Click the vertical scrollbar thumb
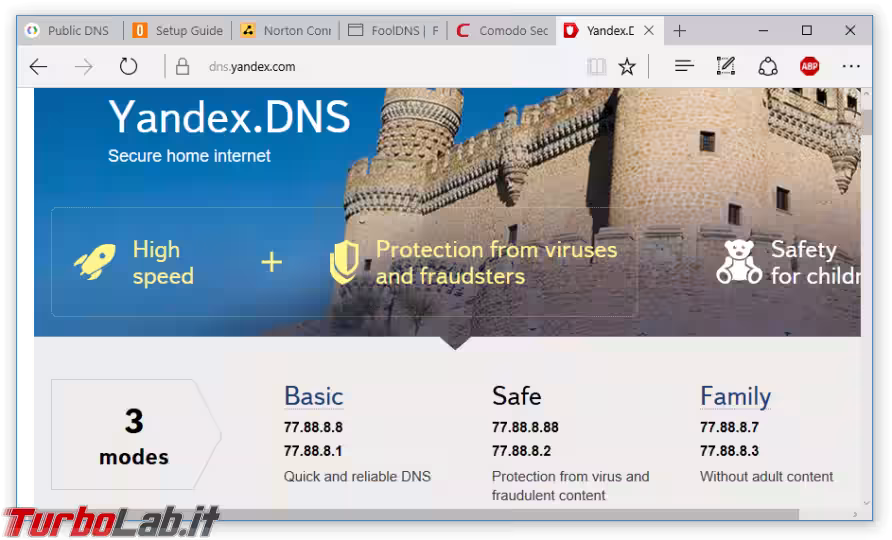892x540 pixels. (866, 122)
